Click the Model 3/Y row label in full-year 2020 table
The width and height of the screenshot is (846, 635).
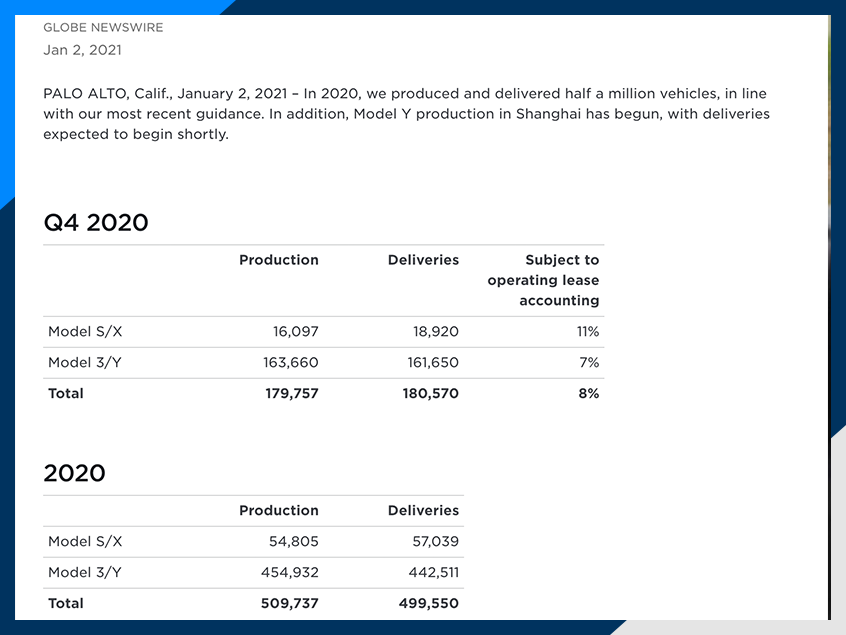pyautogui.click(x=85, y=572)
